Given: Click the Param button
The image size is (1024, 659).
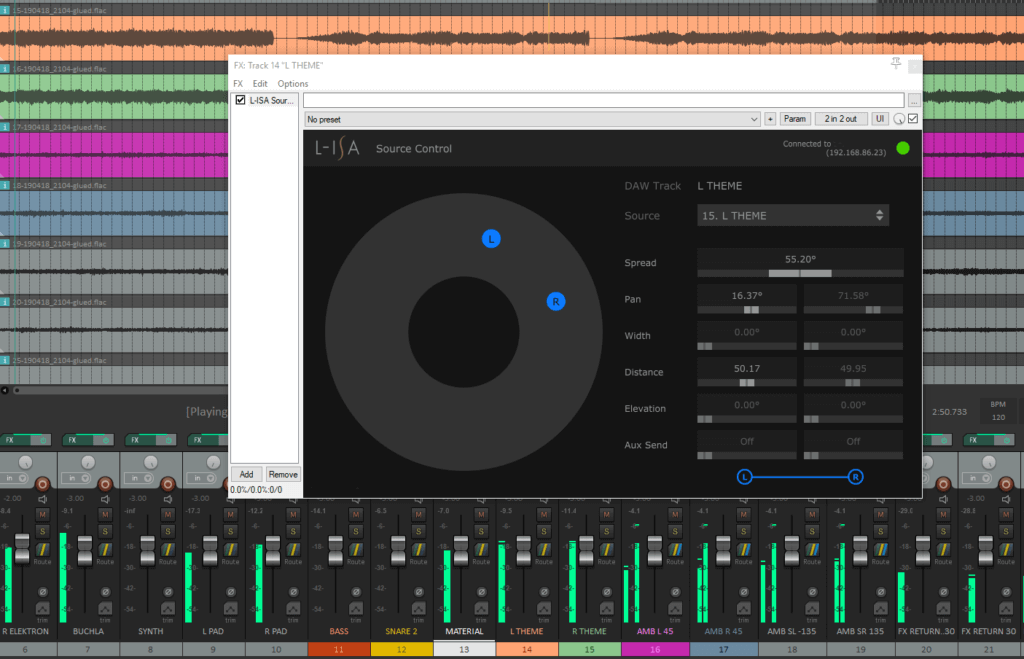Looking at the screenshot, I should coord(794,119).
